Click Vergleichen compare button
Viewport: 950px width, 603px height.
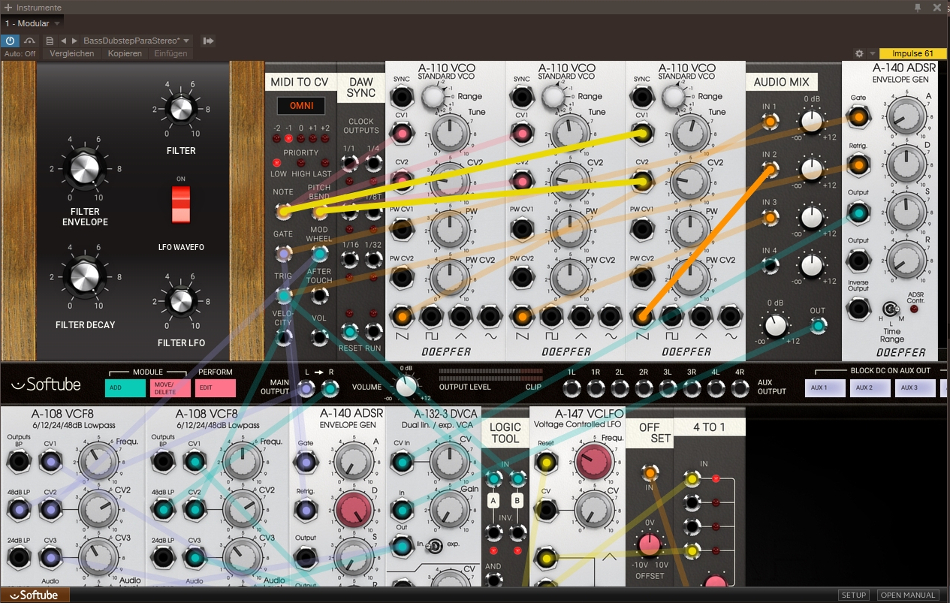point(71,53)
